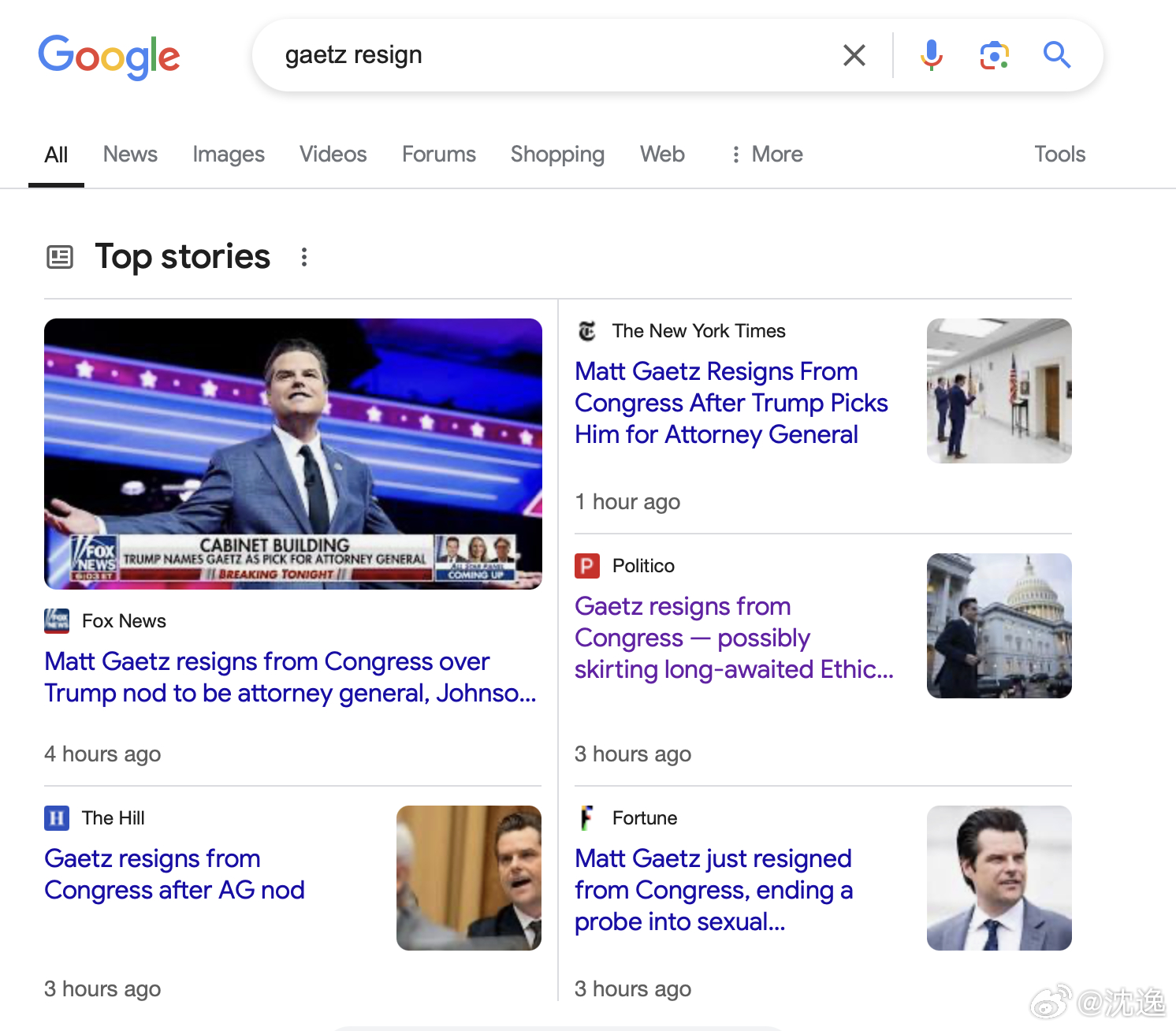Open the Forums results tab

coord(439,154)
